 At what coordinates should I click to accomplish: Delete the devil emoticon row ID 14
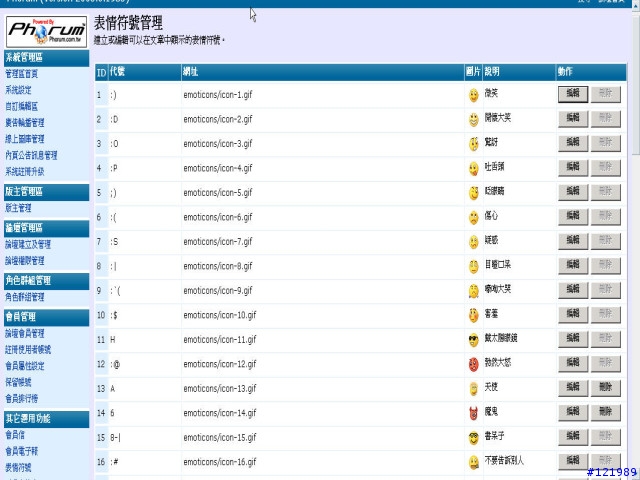point(606,413)
